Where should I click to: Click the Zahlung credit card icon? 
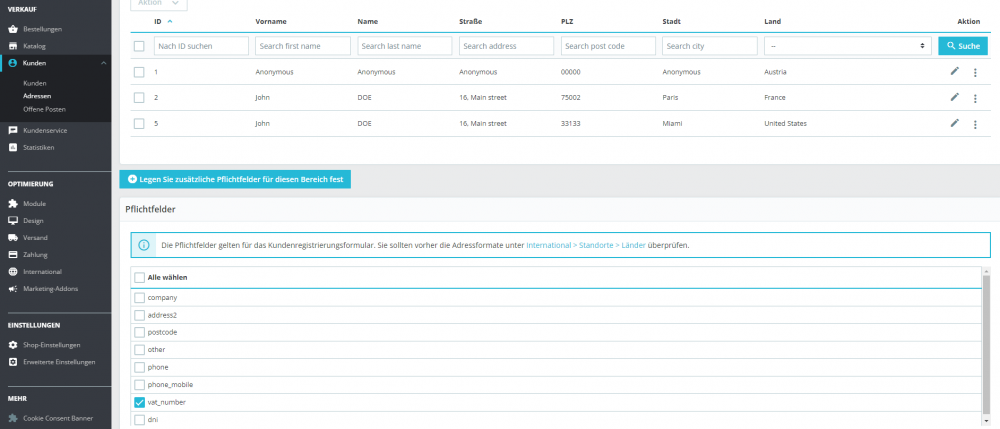click(x=12, y=254)
